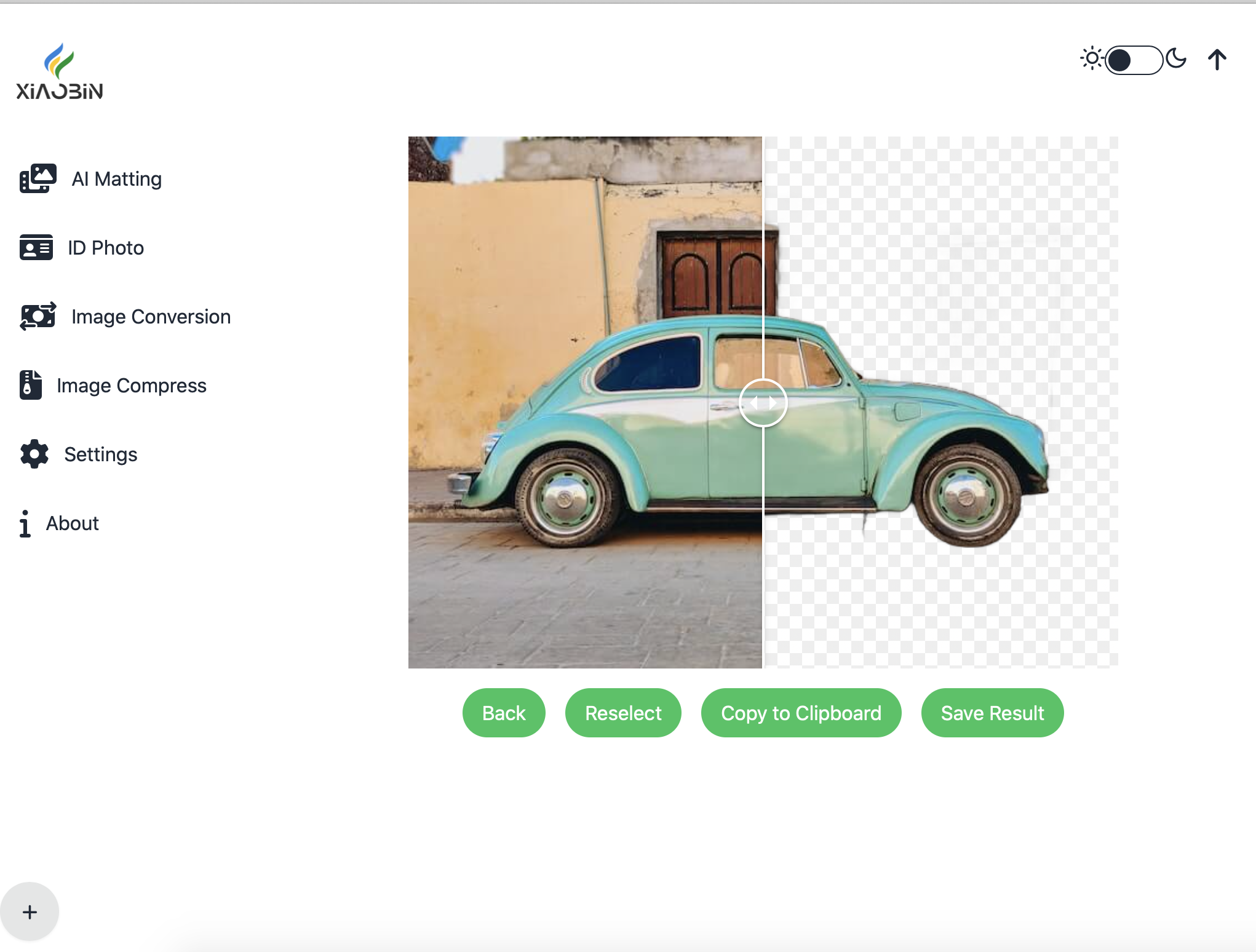Click the ID Photo card icon
This screenshot has height=952, width=1256.
click(36, 247)
